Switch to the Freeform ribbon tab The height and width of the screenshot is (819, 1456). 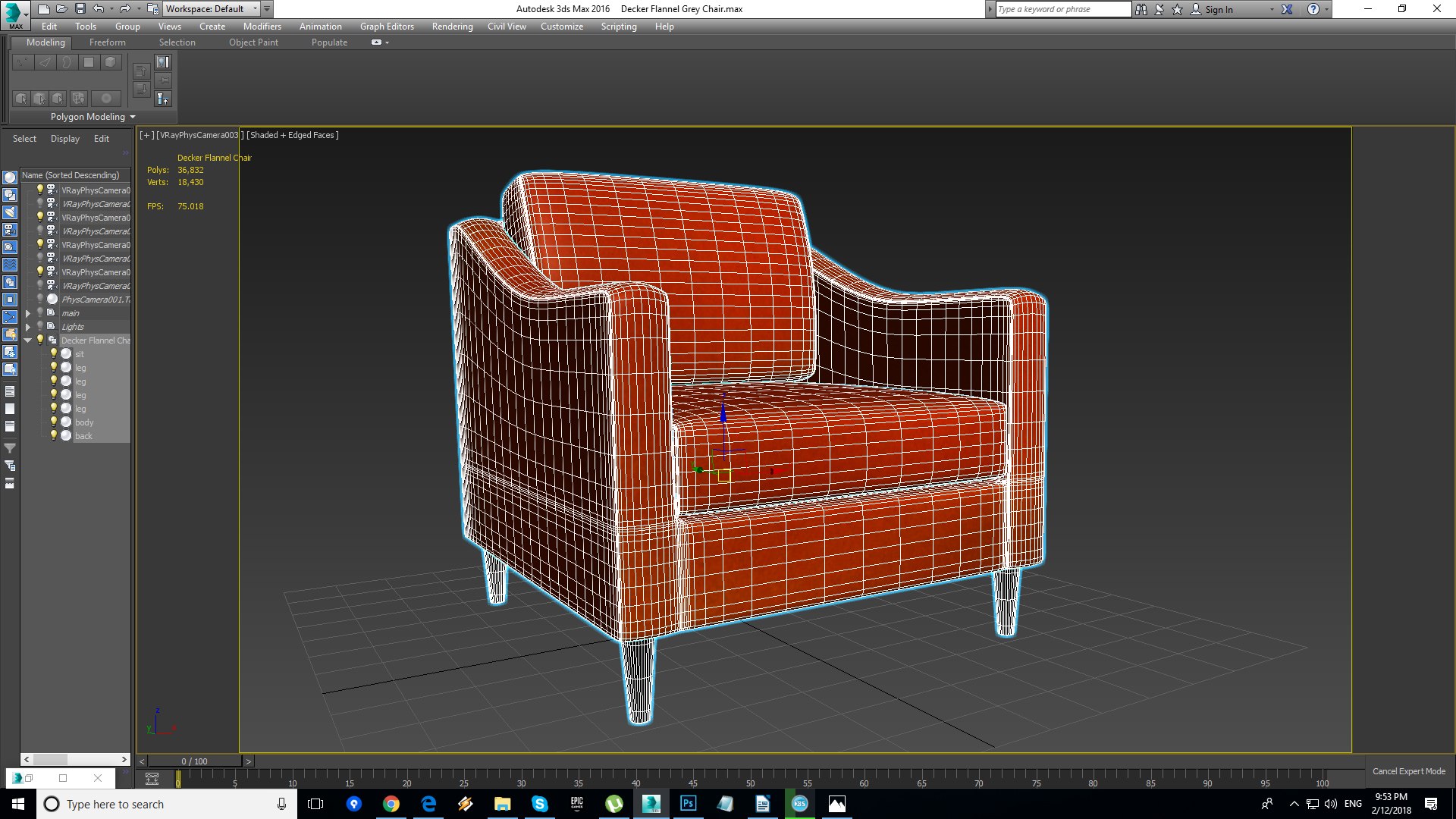[108, 42]
